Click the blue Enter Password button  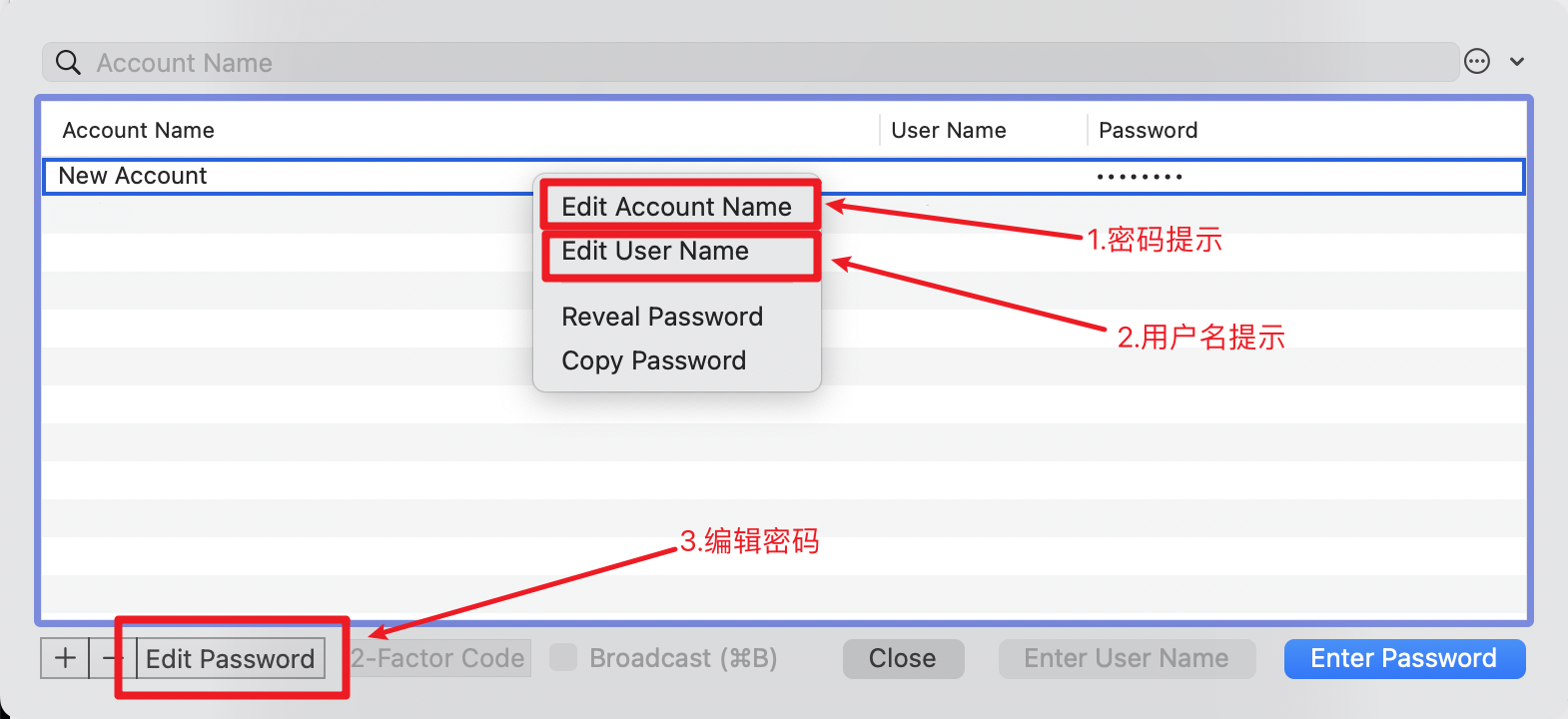tap(1404, 658)
